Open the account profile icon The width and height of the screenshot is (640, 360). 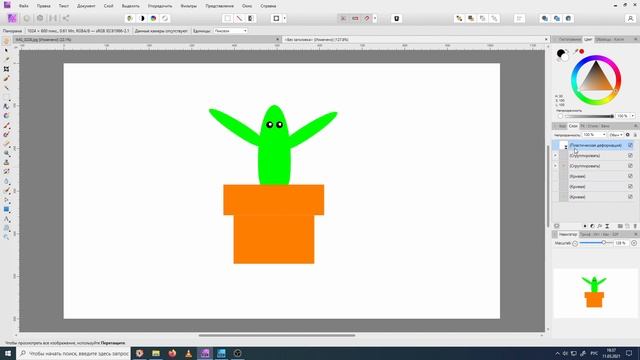tap(630, 18)
